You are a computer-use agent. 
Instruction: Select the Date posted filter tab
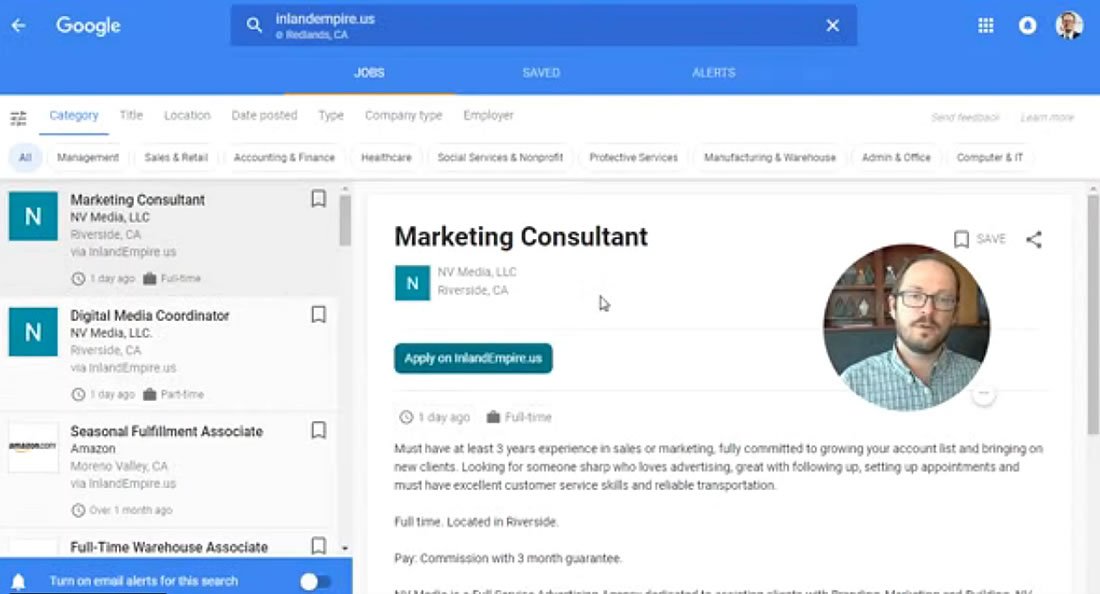[x=264, y=115]
